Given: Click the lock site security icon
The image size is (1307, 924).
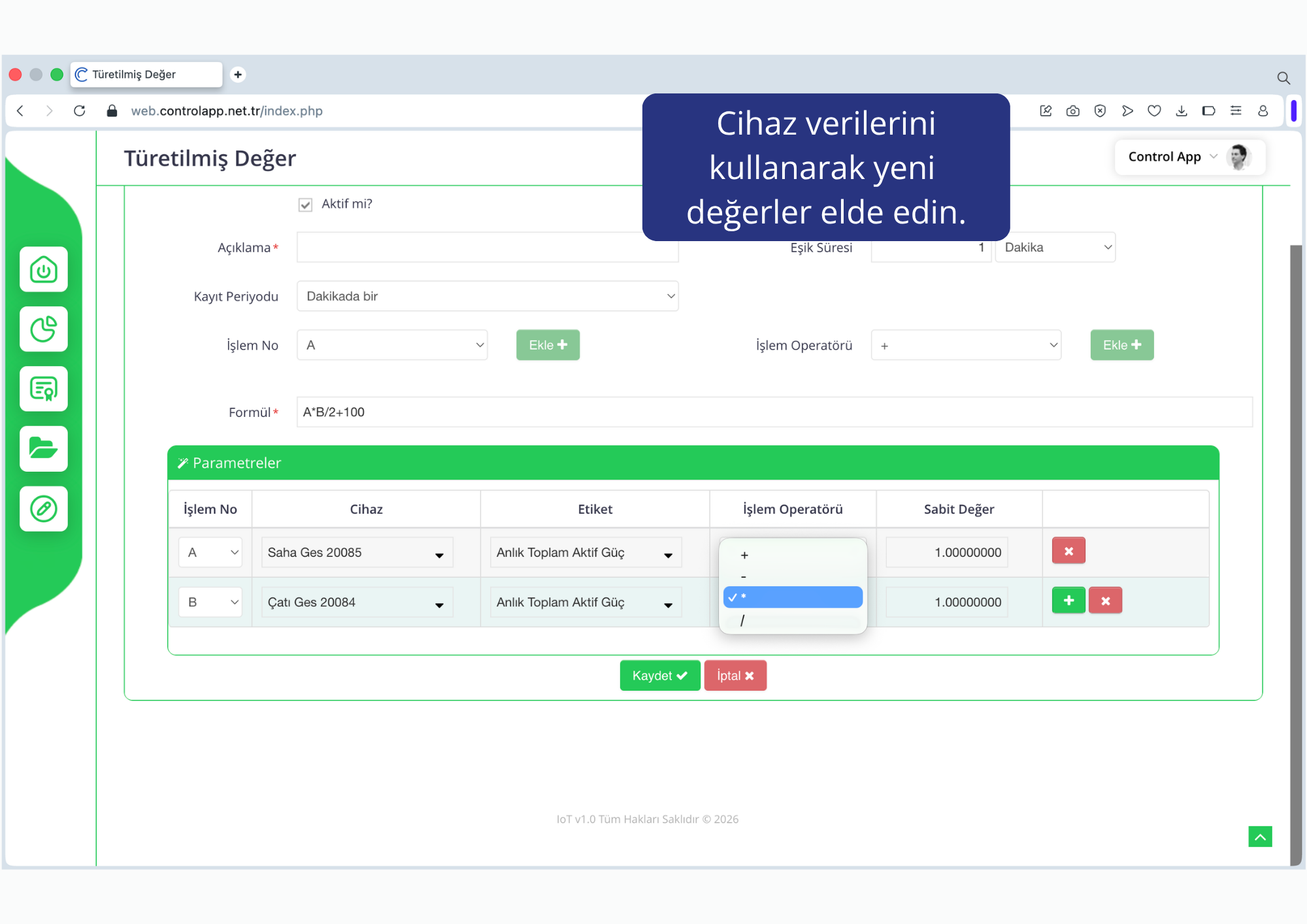Looking at the screenshot, I should pyautogui.click(x=112, y=111).
